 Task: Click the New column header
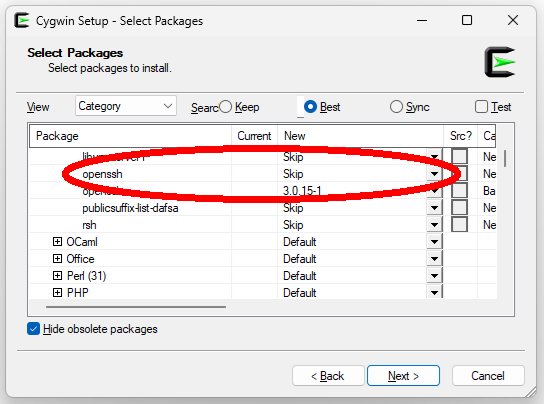[x=360, y=136]
